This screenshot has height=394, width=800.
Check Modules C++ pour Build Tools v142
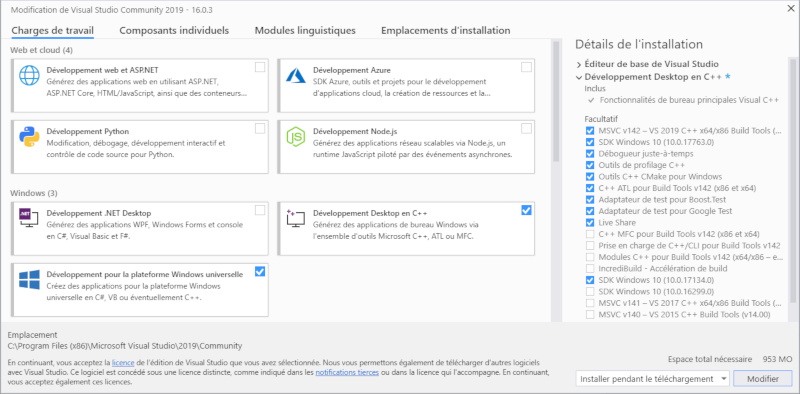click(590, 257)
